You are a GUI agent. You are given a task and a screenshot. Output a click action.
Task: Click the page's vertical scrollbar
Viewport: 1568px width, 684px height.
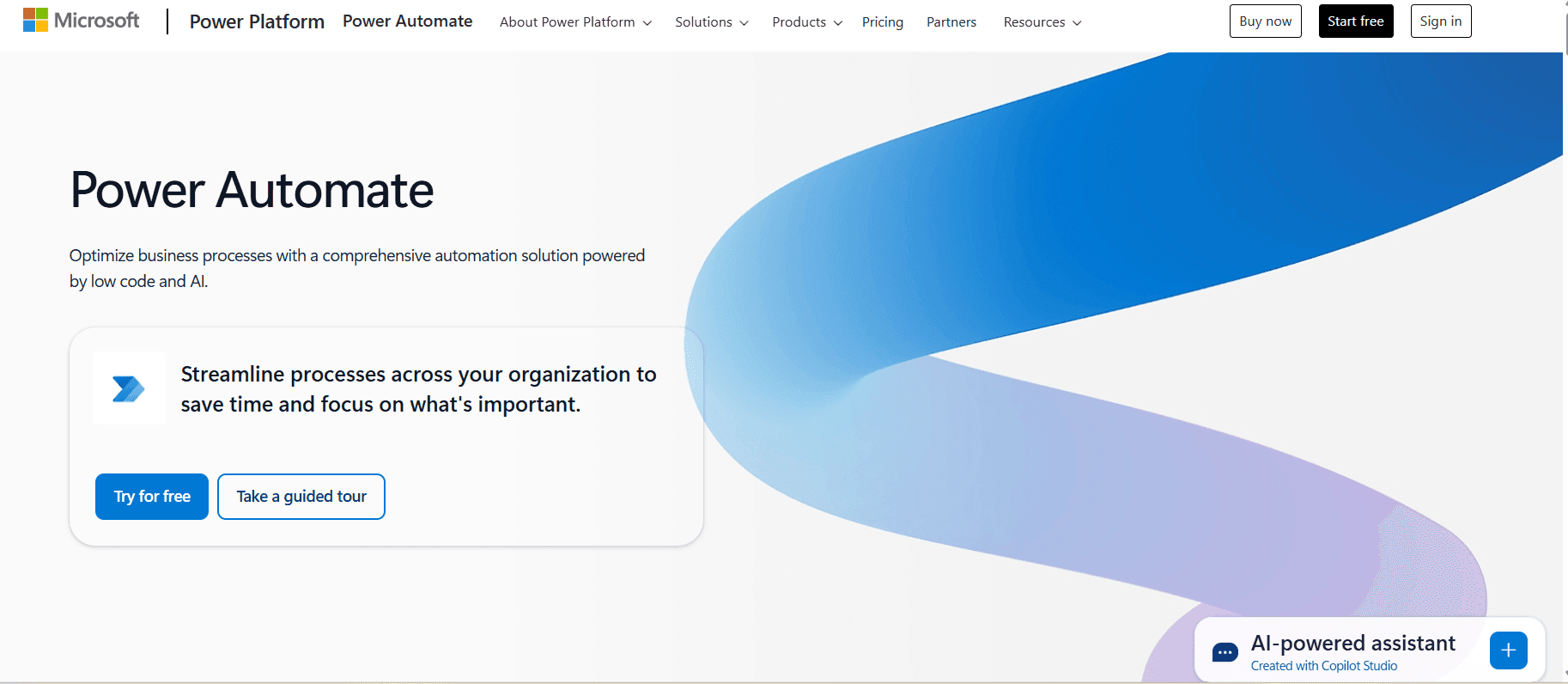point(1565,342)
